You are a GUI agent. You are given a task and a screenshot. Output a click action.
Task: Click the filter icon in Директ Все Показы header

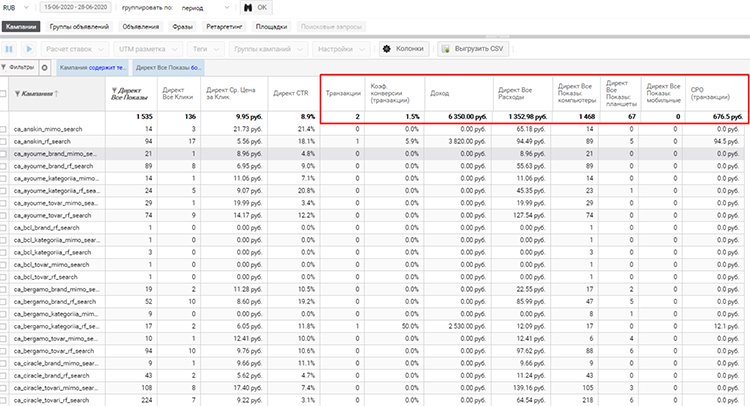coord(114,90)
